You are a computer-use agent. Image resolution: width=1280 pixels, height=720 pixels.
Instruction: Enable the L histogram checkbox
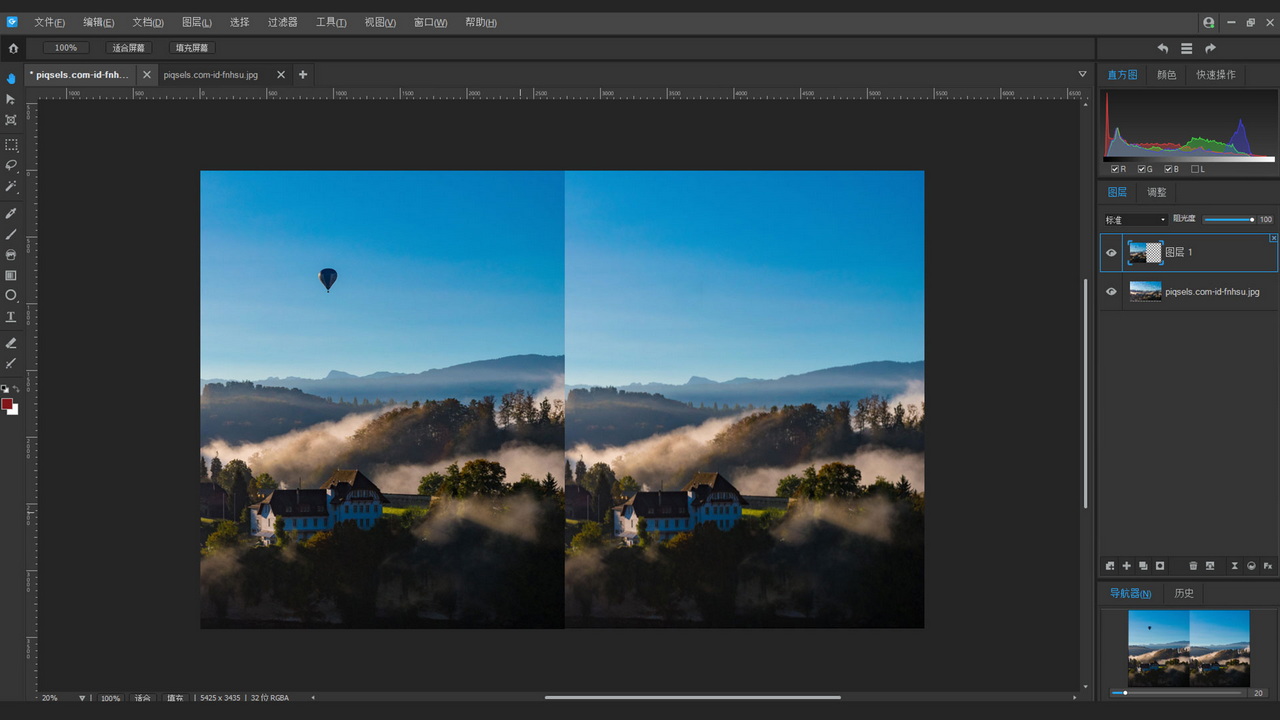point(1195,169)
